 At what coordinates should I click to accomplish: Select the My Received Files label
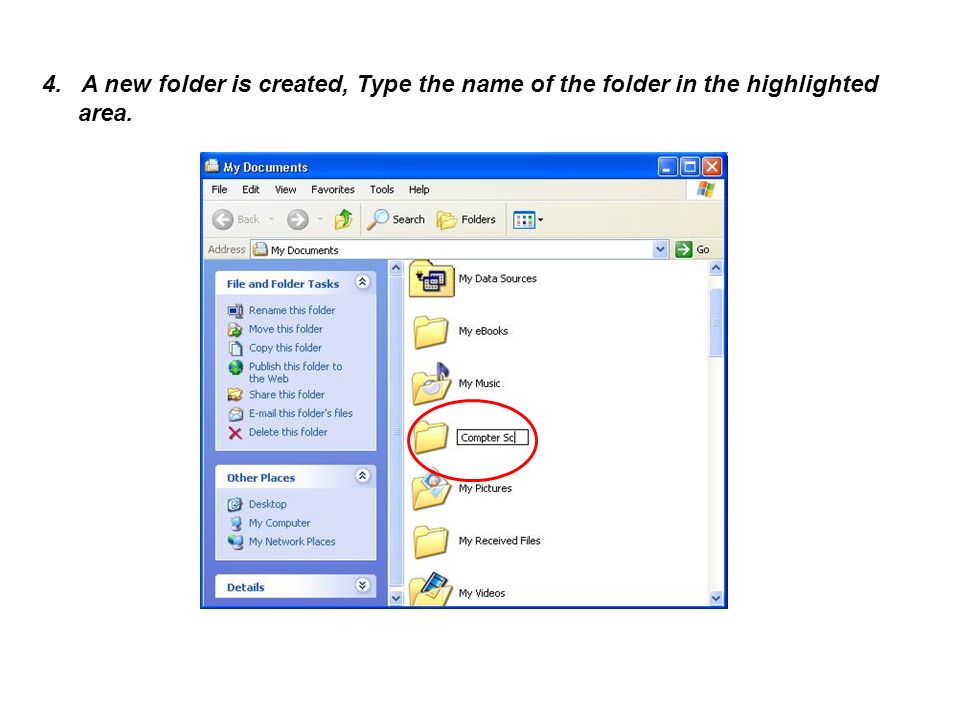500,541
